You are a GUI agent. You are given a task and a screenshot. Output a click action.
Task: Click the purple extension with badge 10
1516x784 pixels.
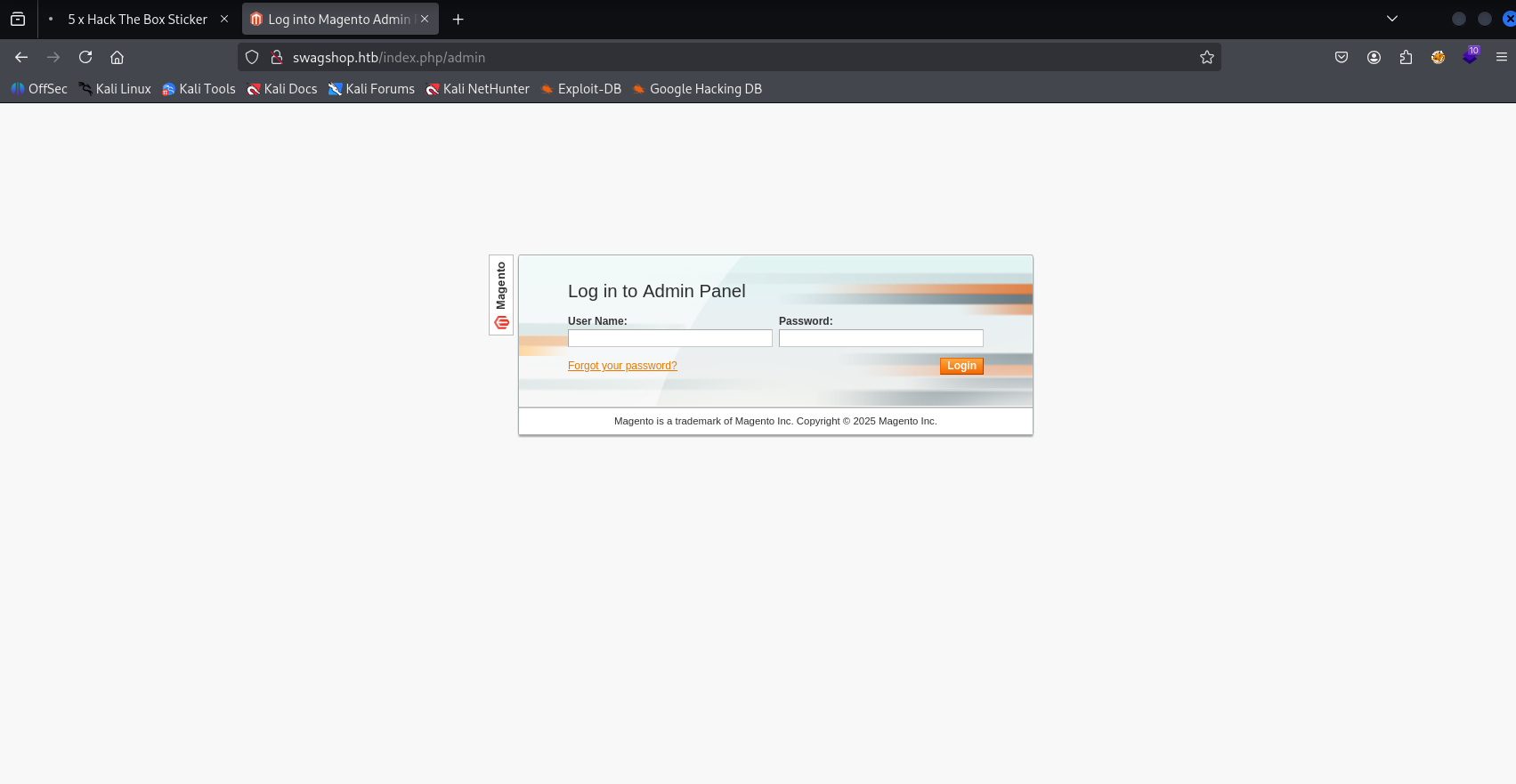point(1470,56)
